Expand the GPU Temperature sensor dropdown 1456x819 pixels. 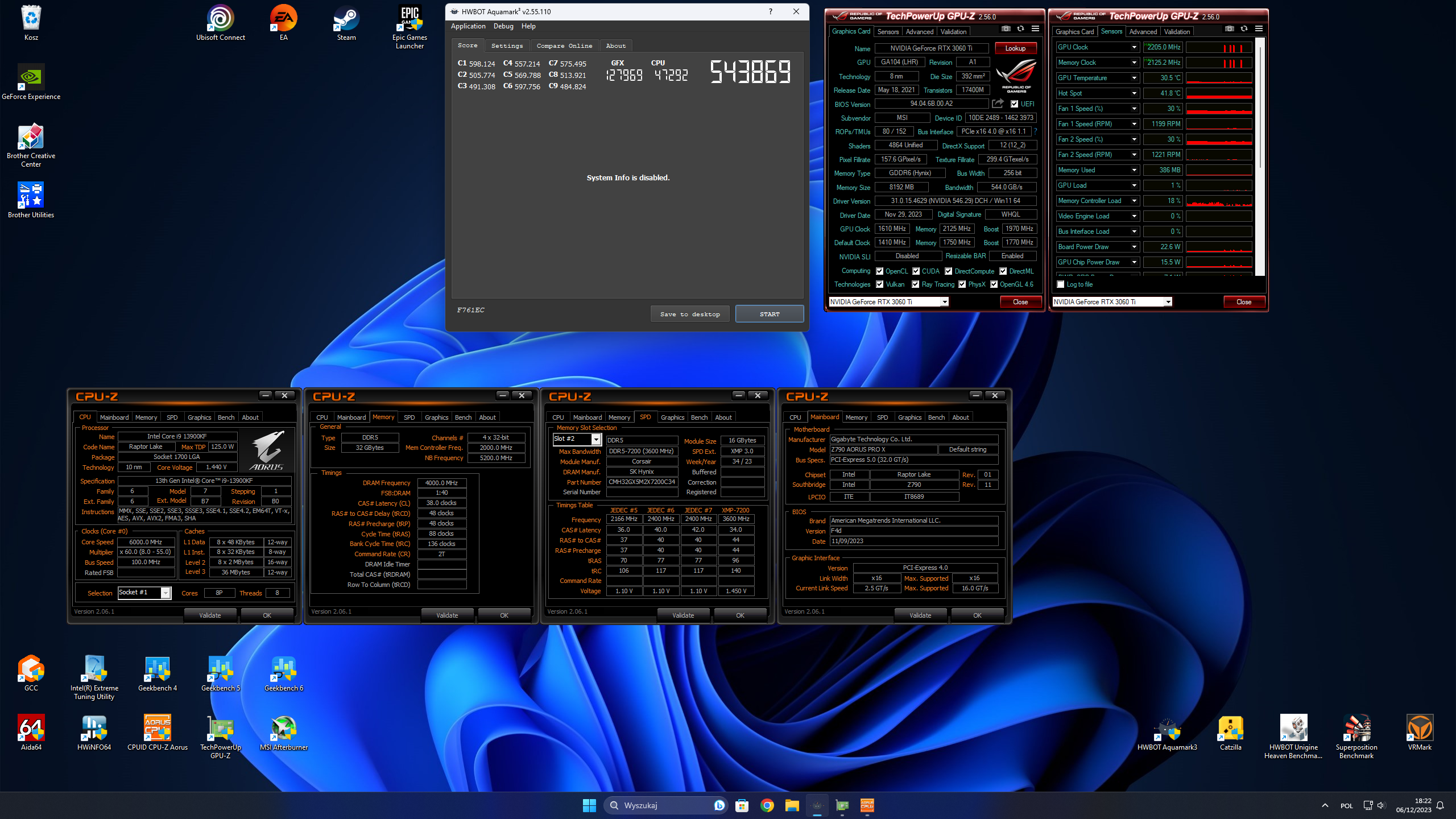point(1134,78)
